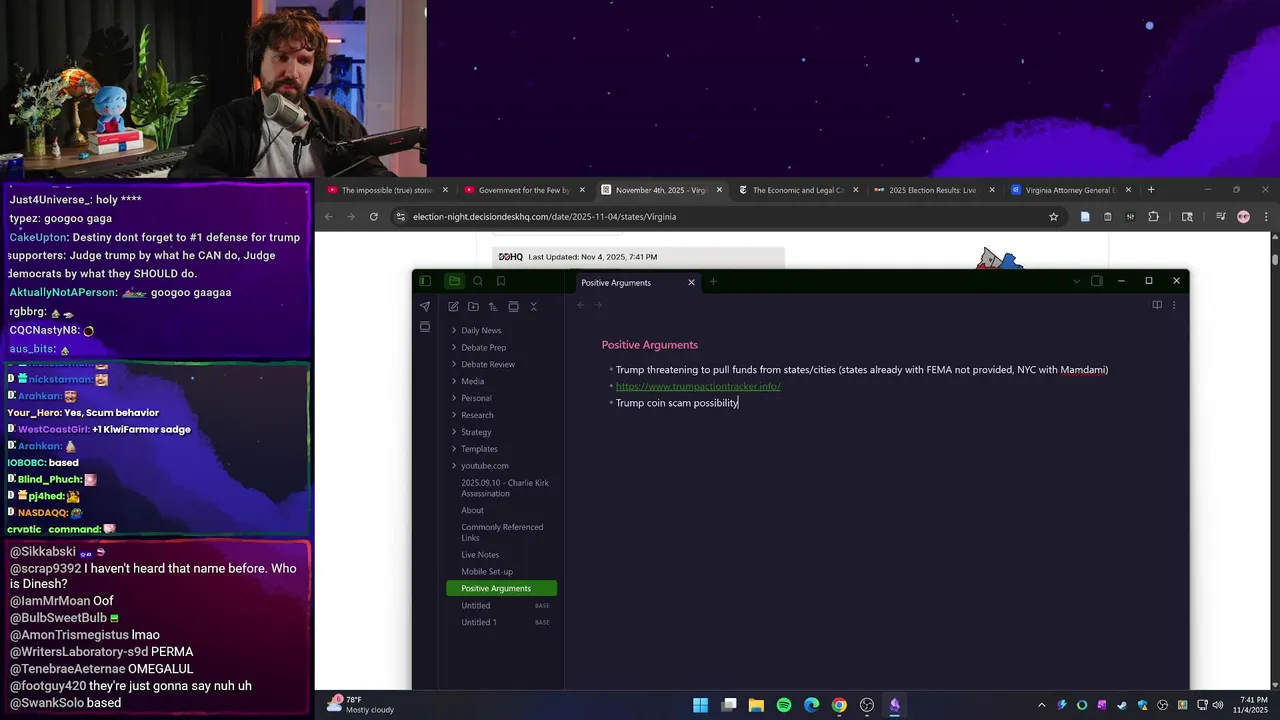
Task: Open Obsidian's tab list dropdown arrow
Action: (x=1076, y=282)
